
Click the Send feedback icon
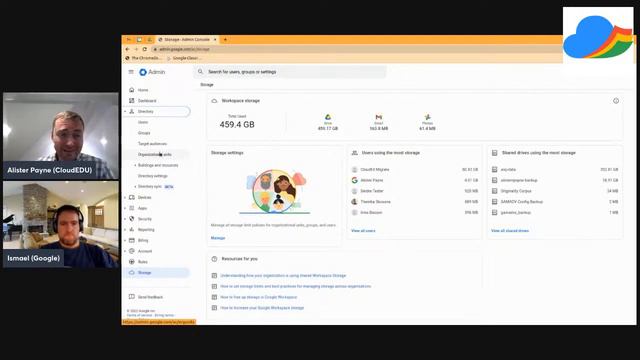point(131,297)
